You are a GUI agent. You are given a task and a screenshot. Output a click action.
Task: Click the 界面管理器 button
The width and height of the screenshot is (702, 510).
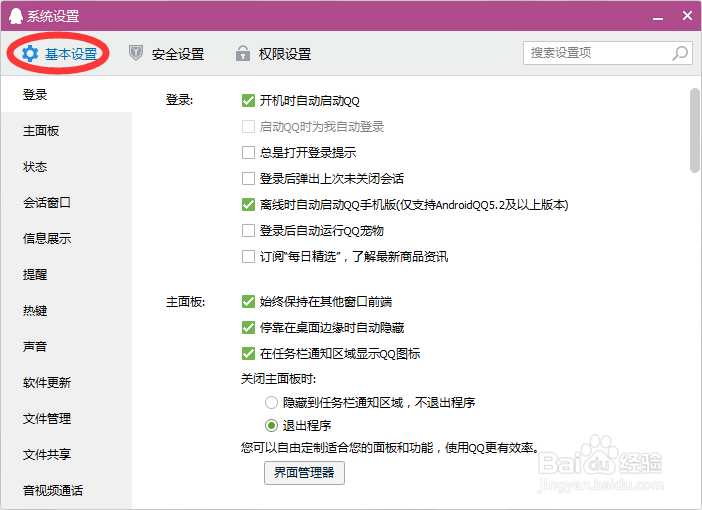tap(304, 473)
